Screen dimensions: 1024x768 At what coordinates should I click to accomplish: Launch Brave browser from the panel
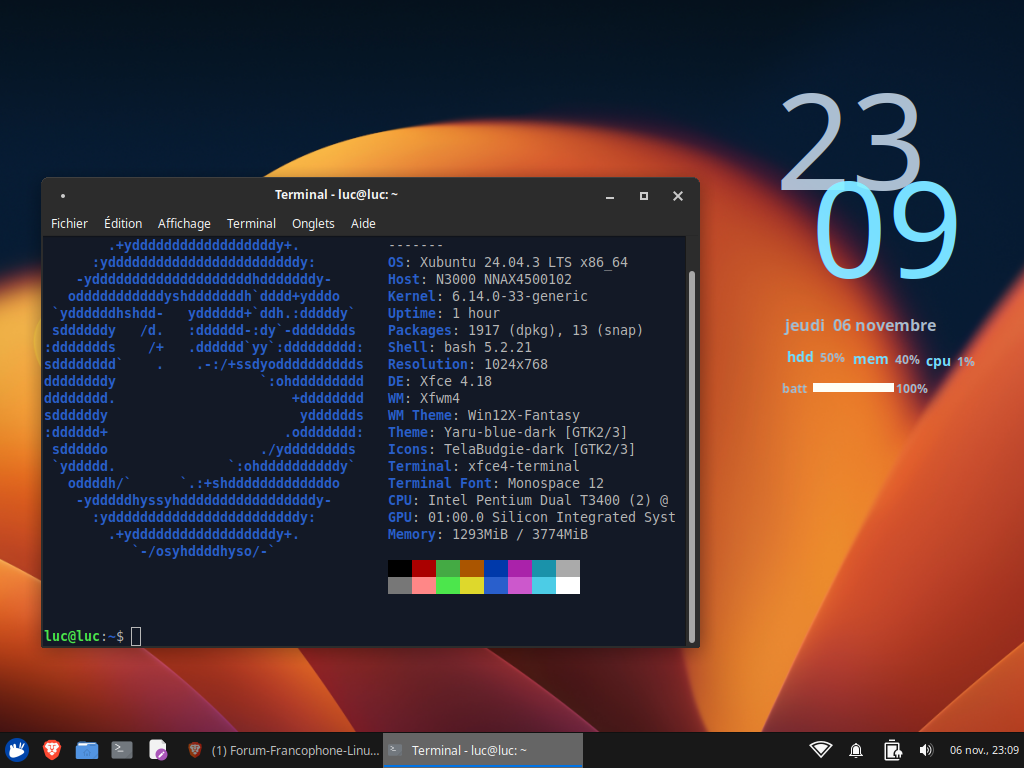click(52, 750)
